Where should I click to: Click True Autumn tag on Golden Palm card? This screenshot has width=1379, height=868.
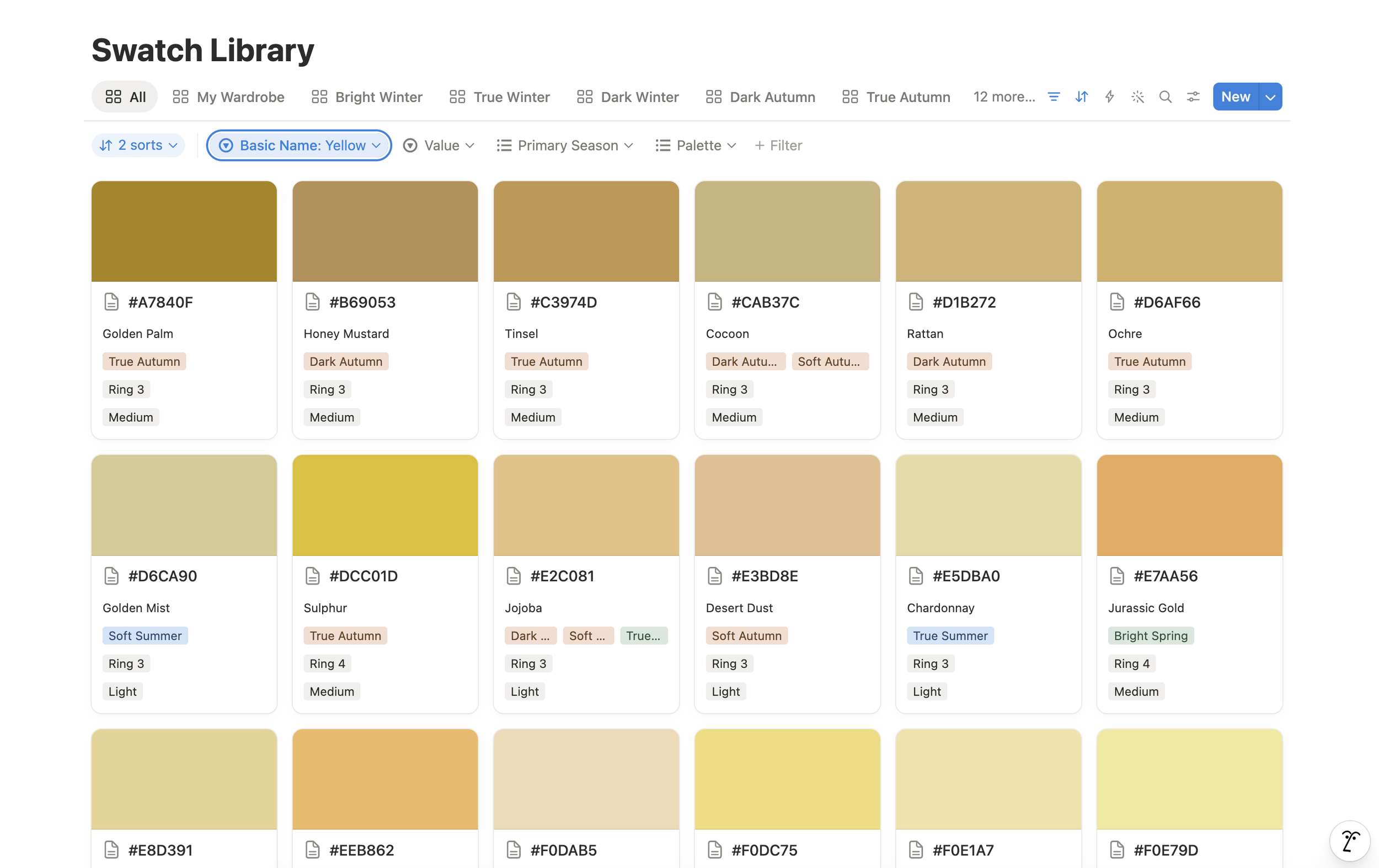[145, 361]
